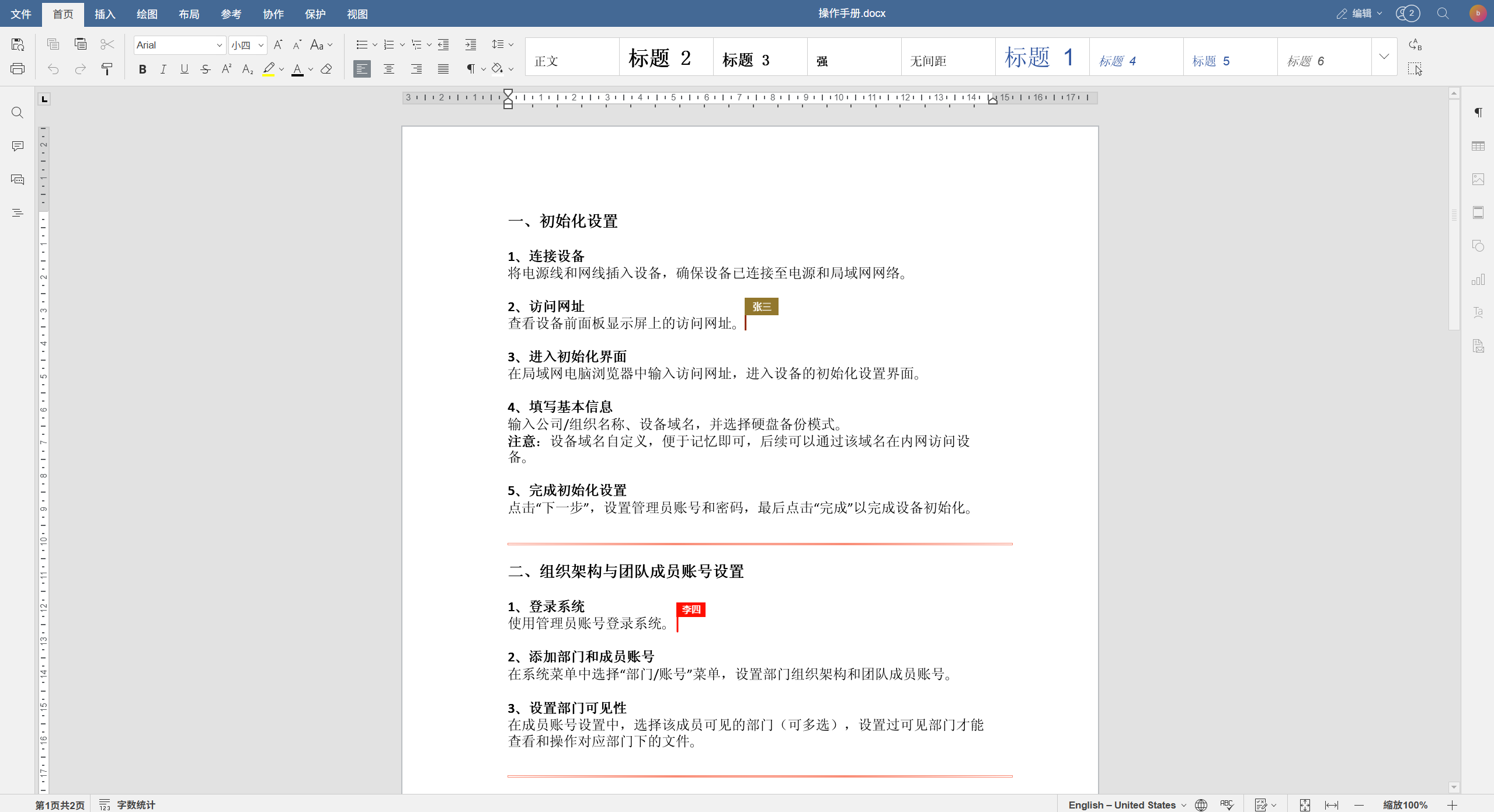This screenshot has width=1494, height=812.
Task: Click the strikethrough icon
Action: [205, 69]
